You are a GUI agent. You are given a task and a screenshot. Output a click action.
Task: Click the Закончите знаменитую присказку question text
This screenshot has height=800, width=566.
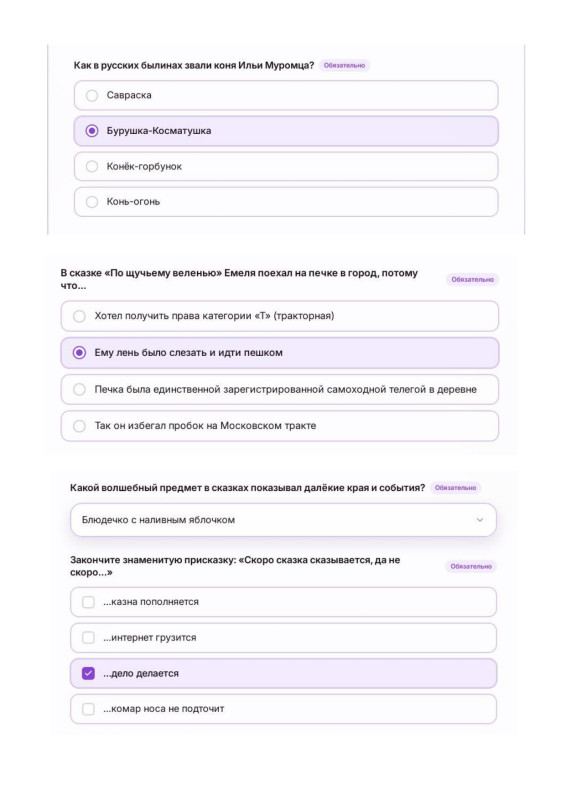(x=235, y=566)
